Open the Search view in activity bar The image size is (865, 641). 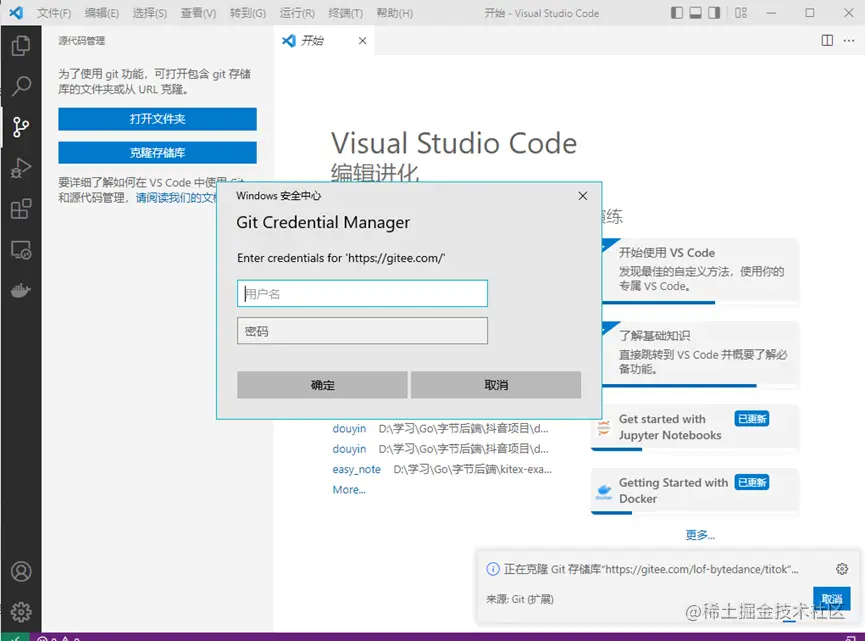tap(21, 86)
